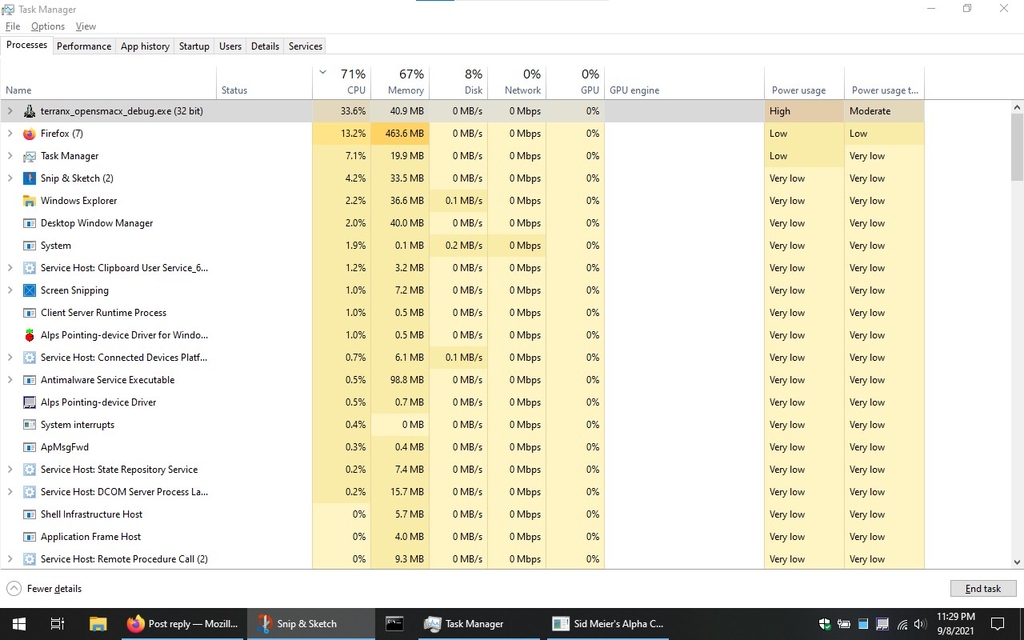The width and height of the screenshot is (1024, 640).
Task: Click the Windows Explorer process icon
Action: [x=30, y=201]
